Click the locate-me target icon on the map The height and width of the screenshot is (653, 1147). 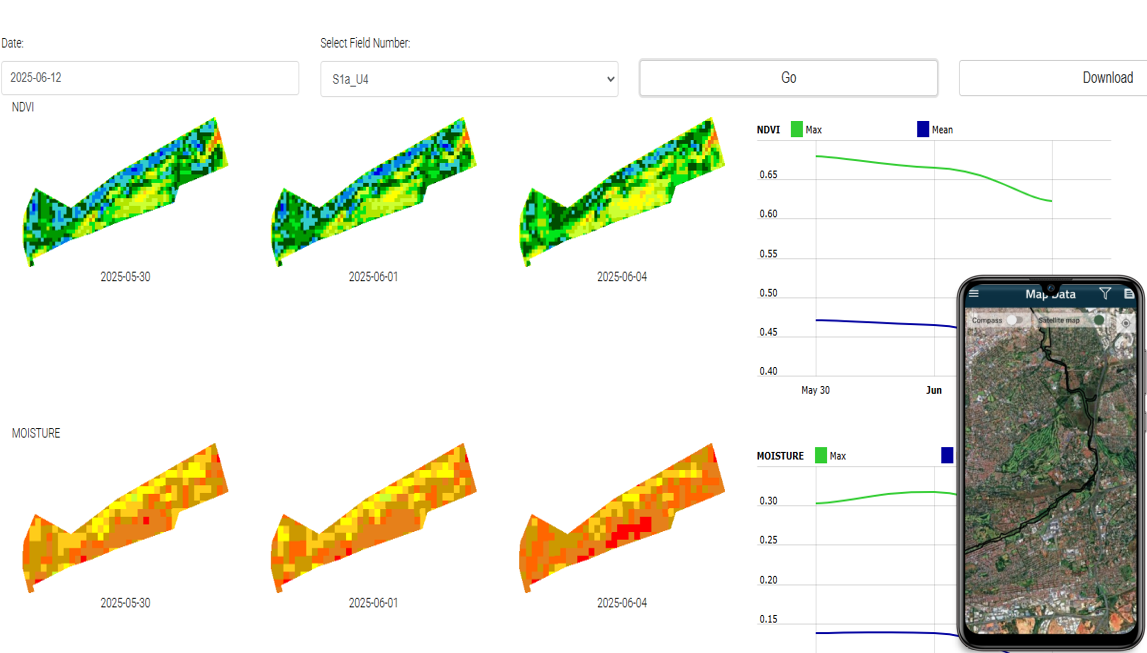coord(1126,322)
